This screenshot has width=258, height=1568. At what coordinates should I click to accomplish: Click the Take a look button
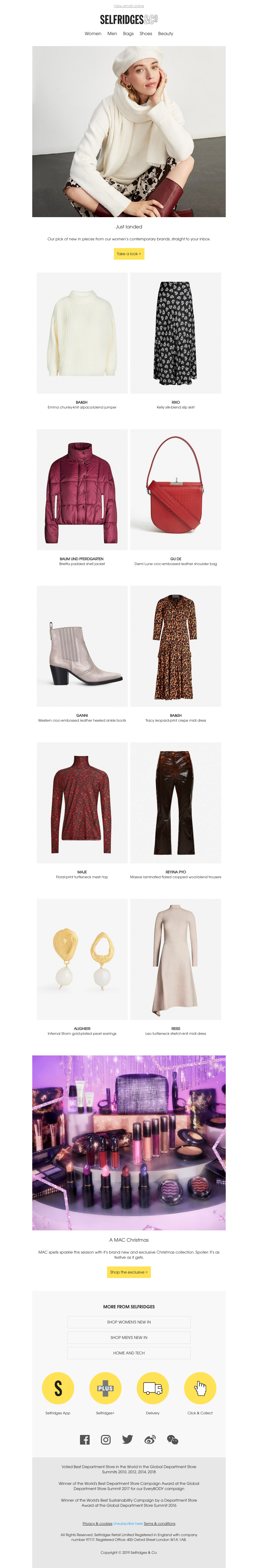[129, 254]
